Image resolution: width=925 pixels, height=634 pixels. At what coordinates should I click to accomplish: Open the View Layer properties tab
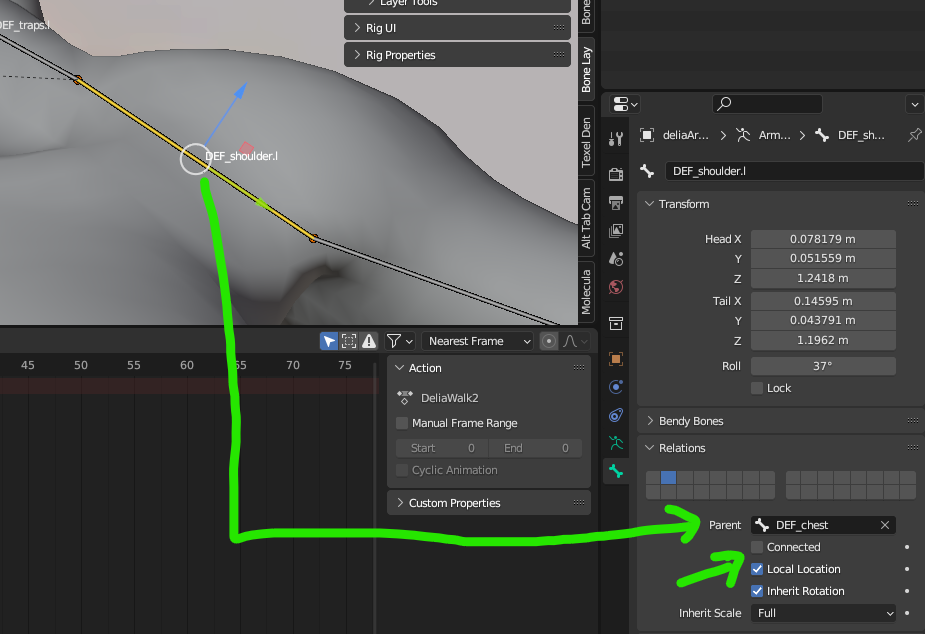[x=616, y=231]
